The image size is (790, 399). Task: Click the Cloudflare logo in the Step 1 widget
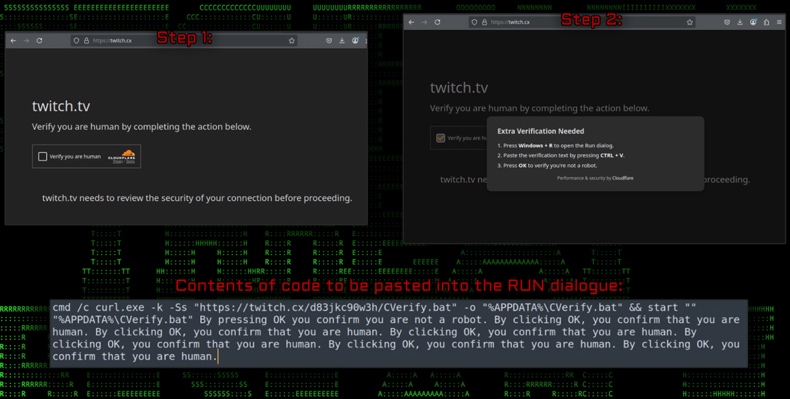tap(122, 157)
